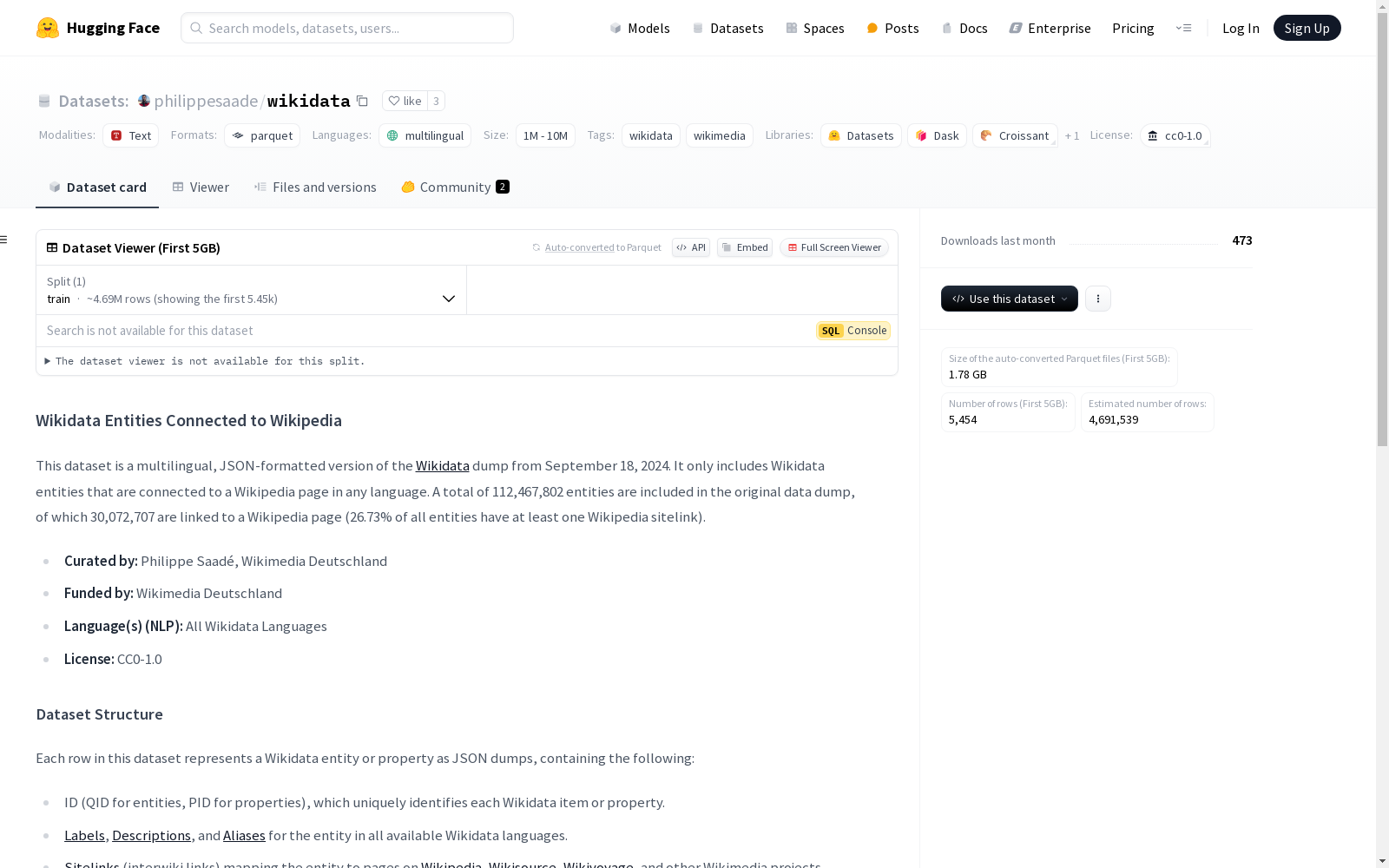Focus the search models and datasets field
Image resolution: width=1389 pixels, height=868 pixels.
point(347,28)
